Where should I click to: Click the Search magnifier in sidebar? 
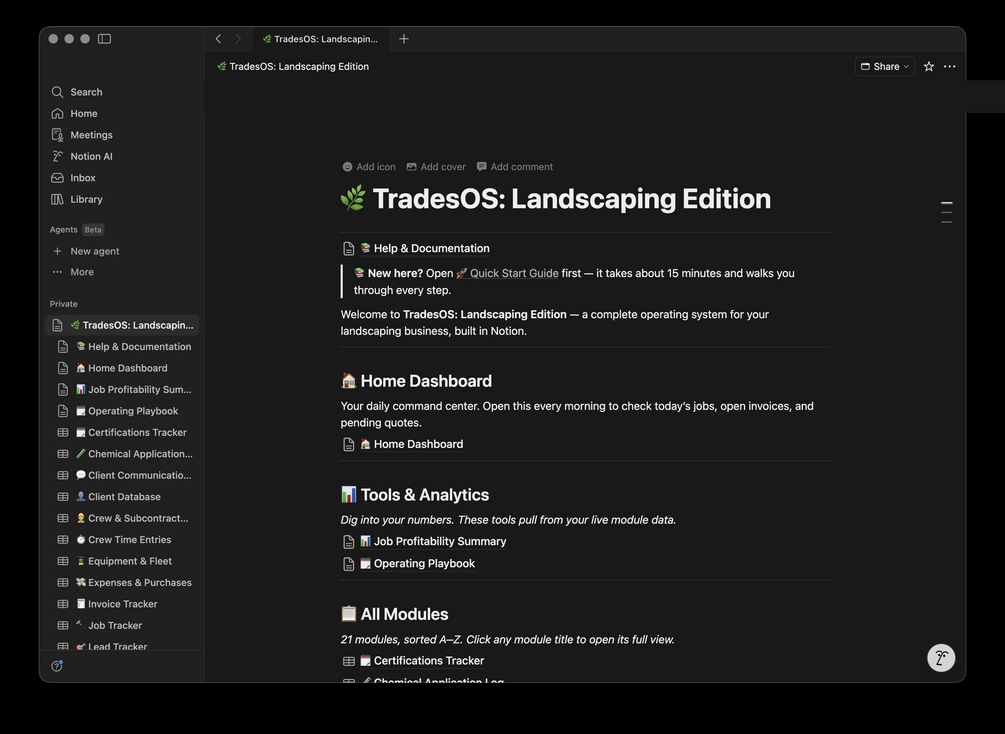[57, 92]
